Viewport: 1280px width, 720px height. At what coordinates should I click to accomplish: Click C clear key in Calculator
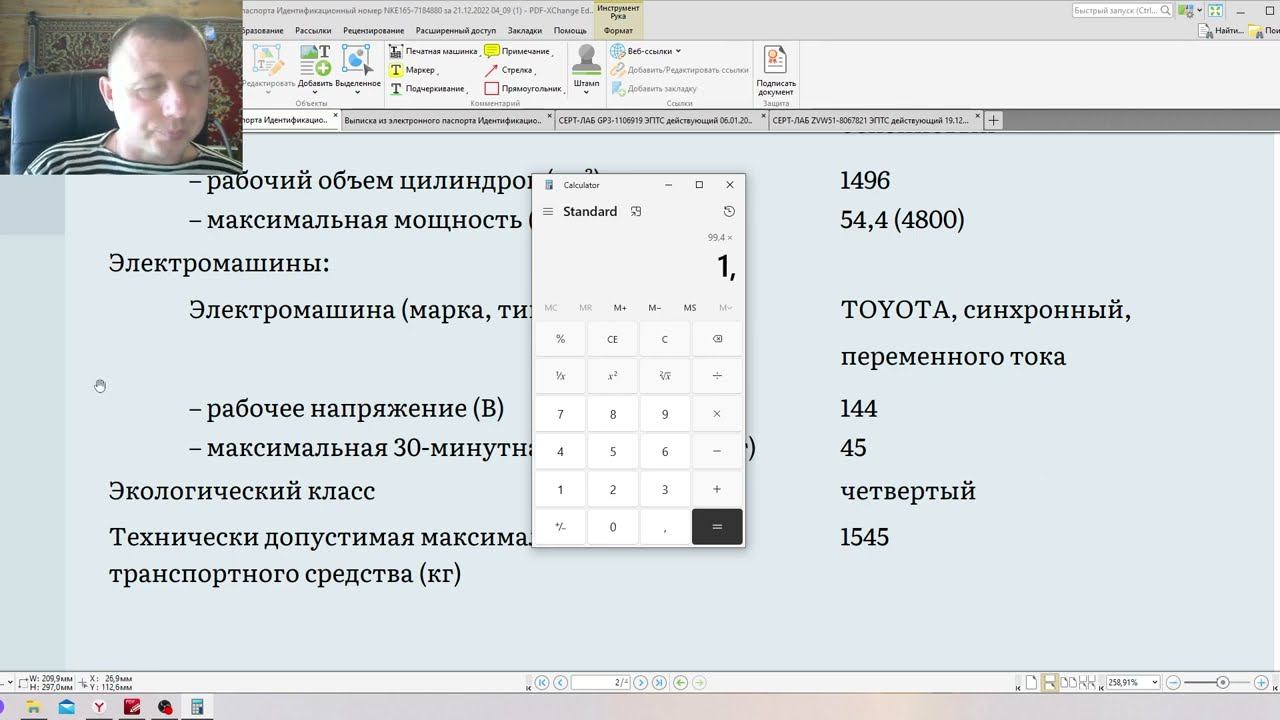665,339
